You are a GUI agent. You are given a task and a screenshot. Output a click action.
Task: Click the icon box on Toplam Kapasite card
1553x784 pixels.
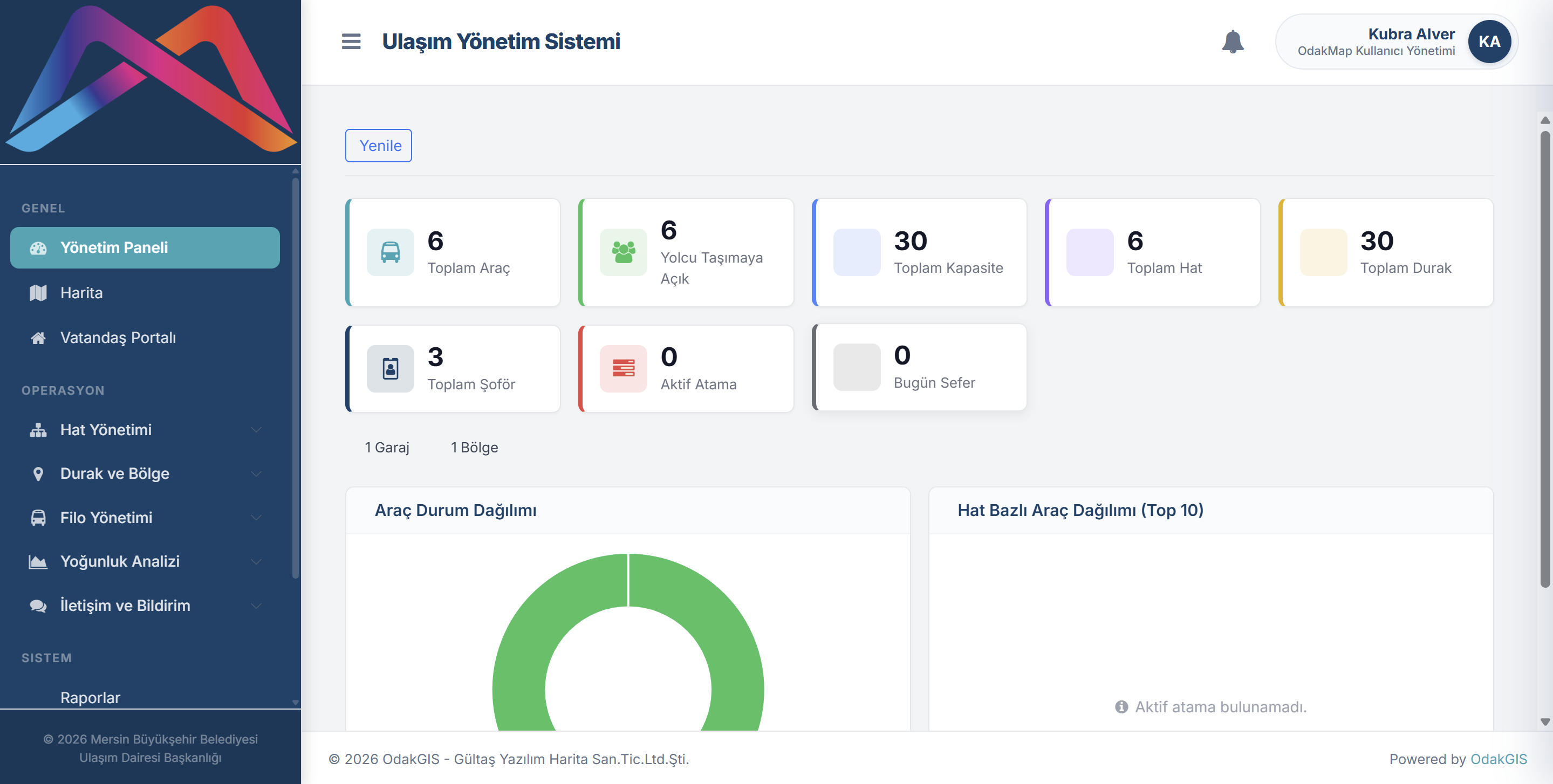click(857, 252)
